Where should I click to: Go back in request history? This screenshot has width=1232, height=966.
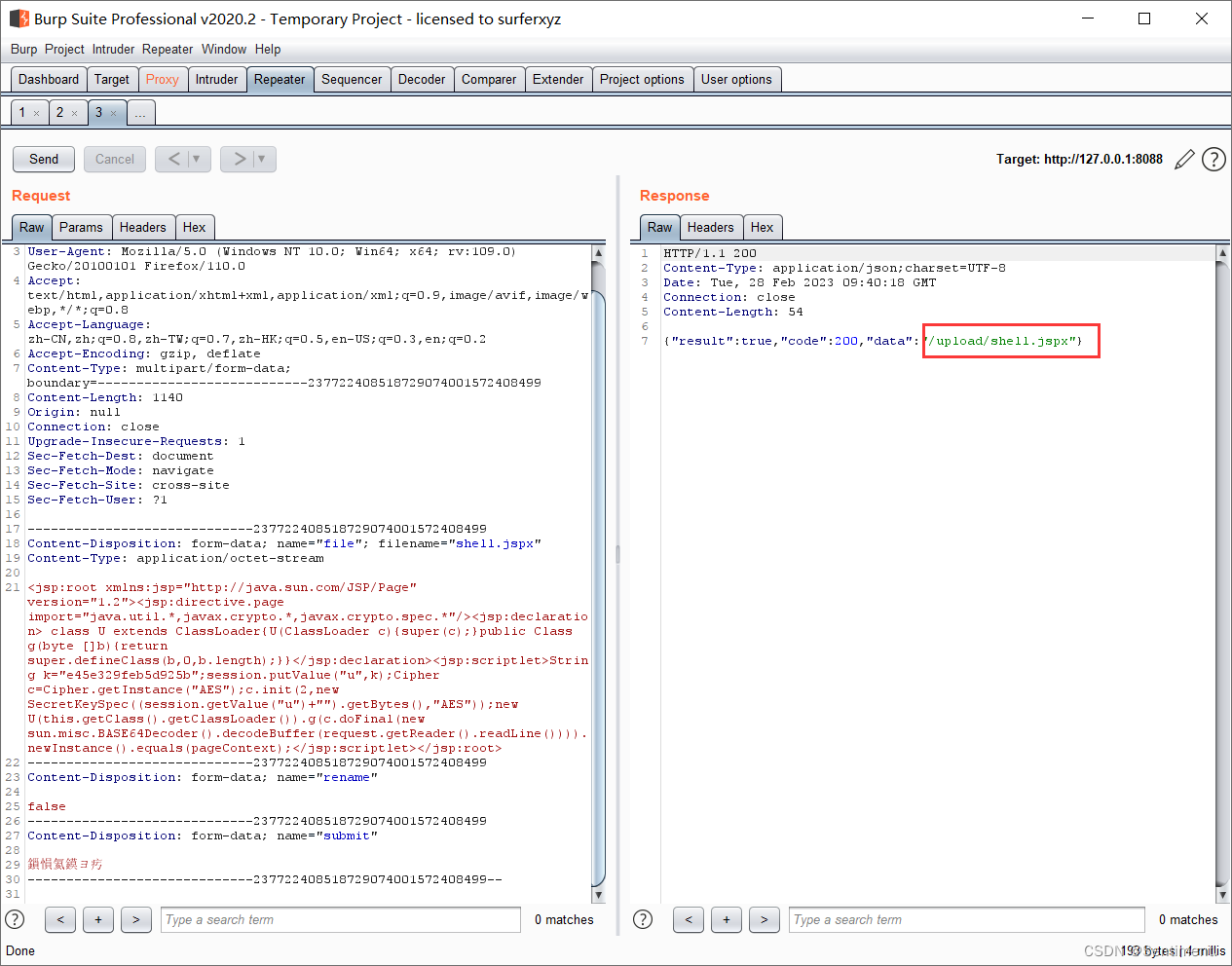pos(173,159)
